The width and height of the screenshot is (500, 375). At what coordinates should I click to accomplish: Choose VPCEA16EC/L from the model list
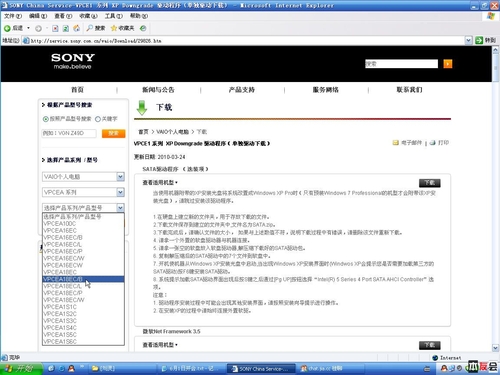tap(83, 245)
